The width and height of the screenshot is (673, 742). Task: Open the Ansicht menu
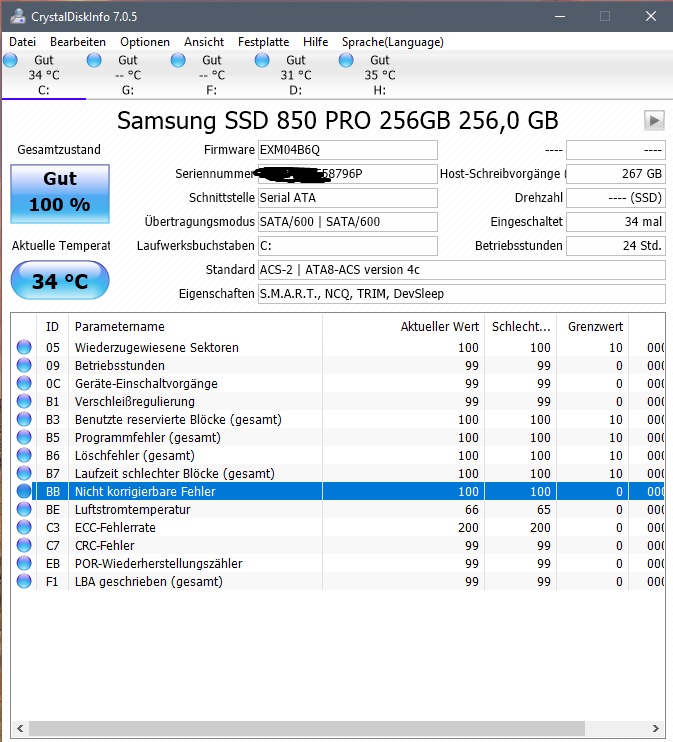point(204,42)
